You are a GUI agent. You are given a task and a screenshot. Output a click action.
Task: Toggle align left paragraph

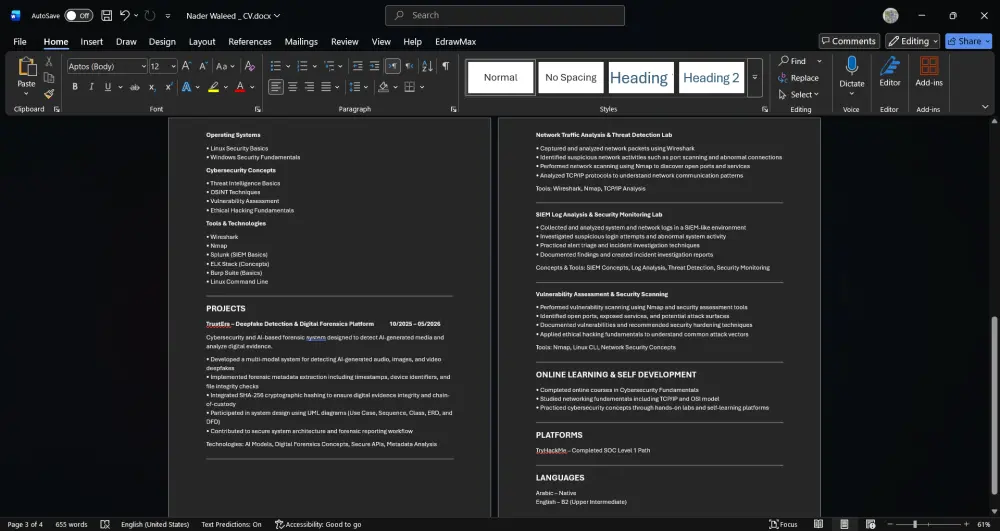(276, 87)
